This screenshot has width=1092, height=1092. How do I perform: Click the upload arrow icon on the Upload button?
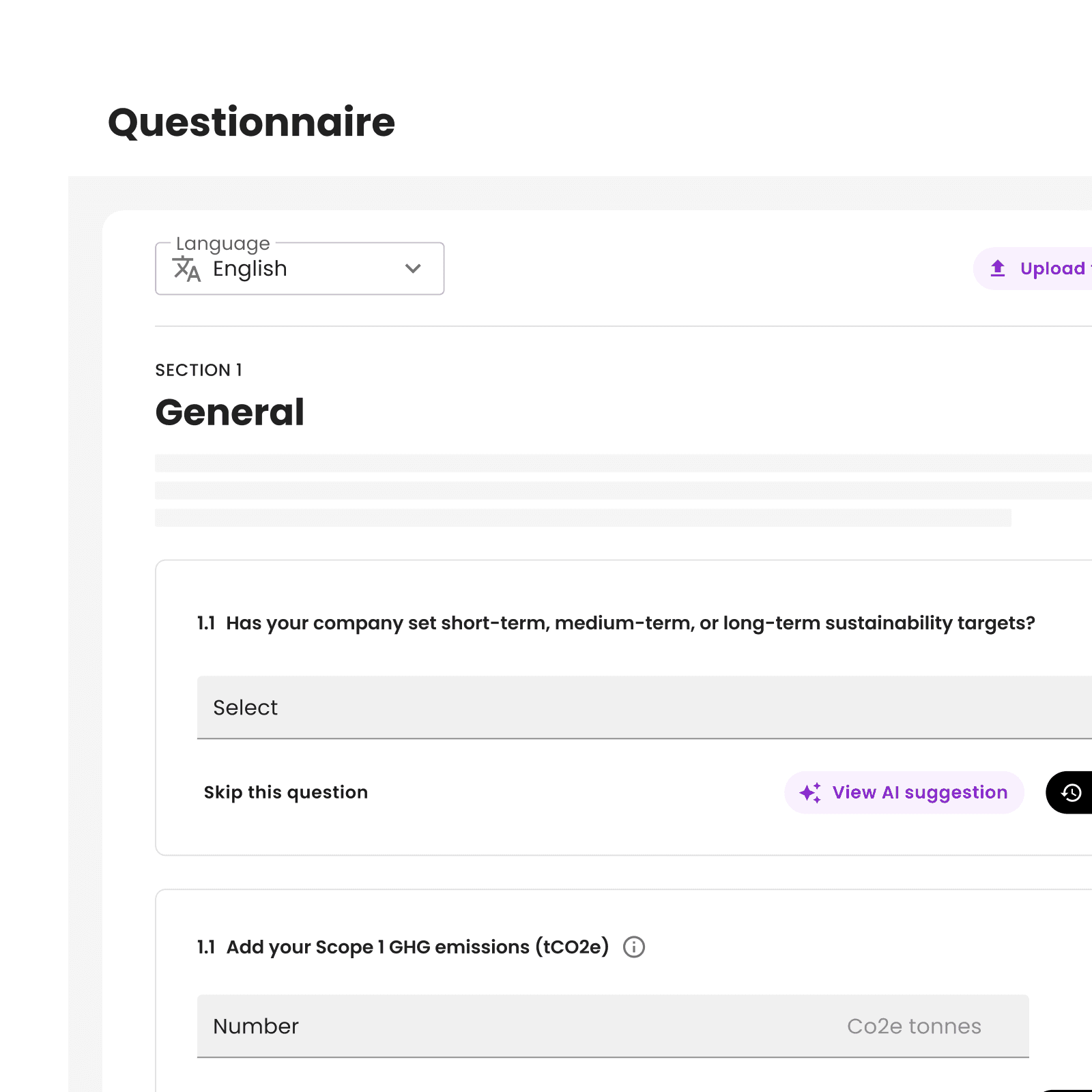click(998, 268)
